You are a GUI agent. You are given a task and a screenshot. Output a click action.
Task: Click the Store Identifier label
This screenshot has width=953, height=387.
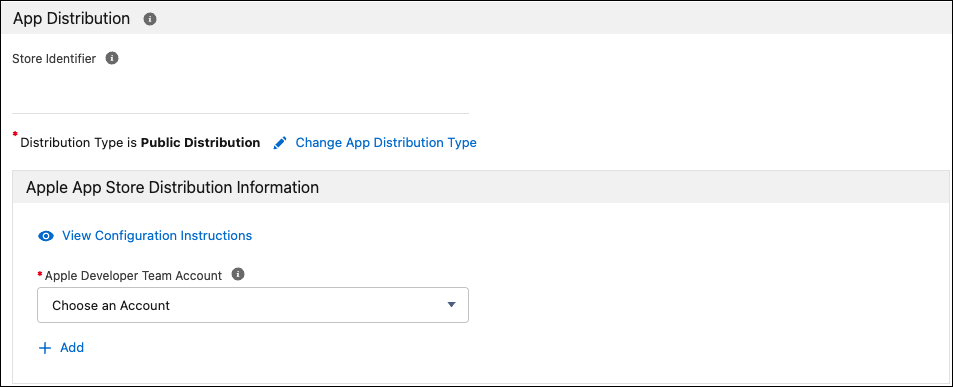(54, 59)
